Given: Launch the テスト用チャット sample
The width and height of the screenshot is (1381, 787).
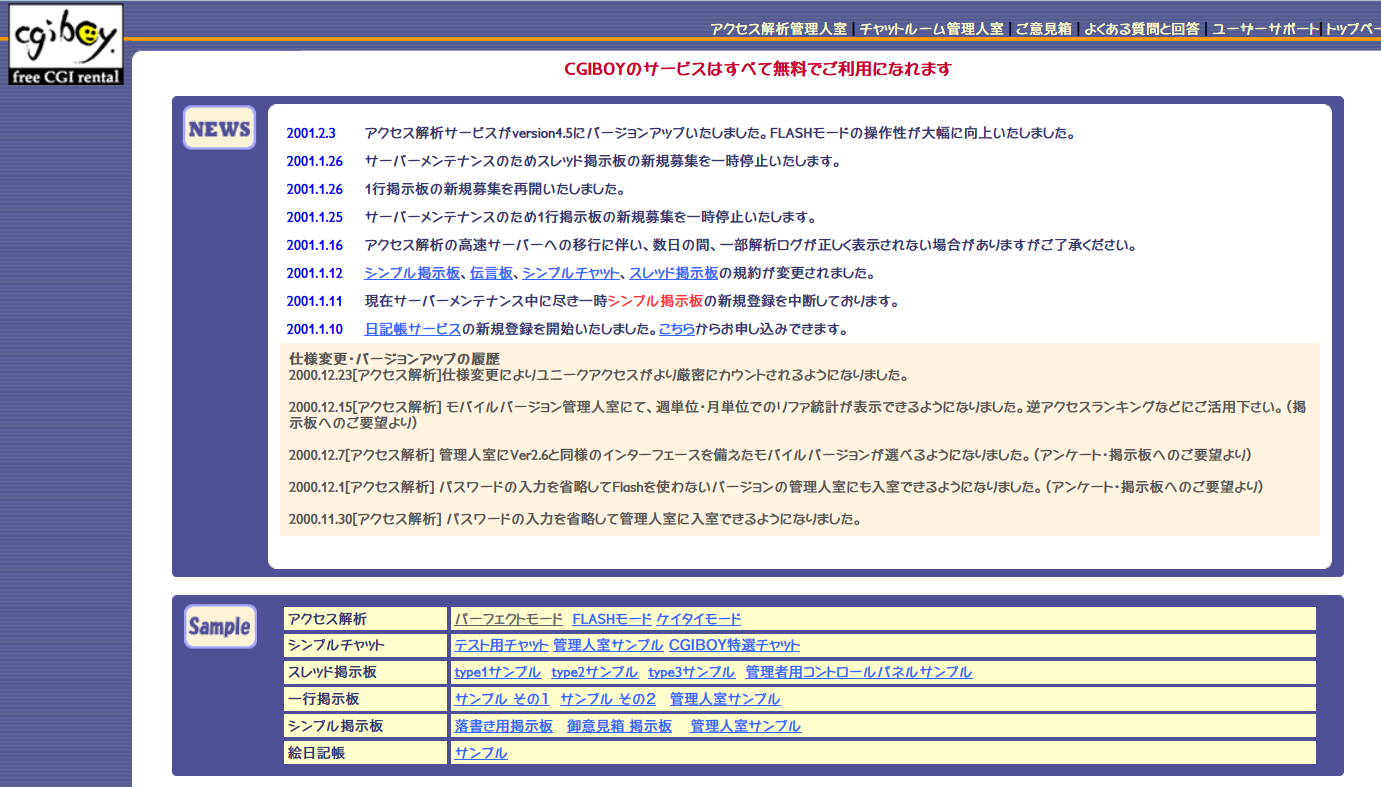Looking at the screenshot, I should pos(501,645).
